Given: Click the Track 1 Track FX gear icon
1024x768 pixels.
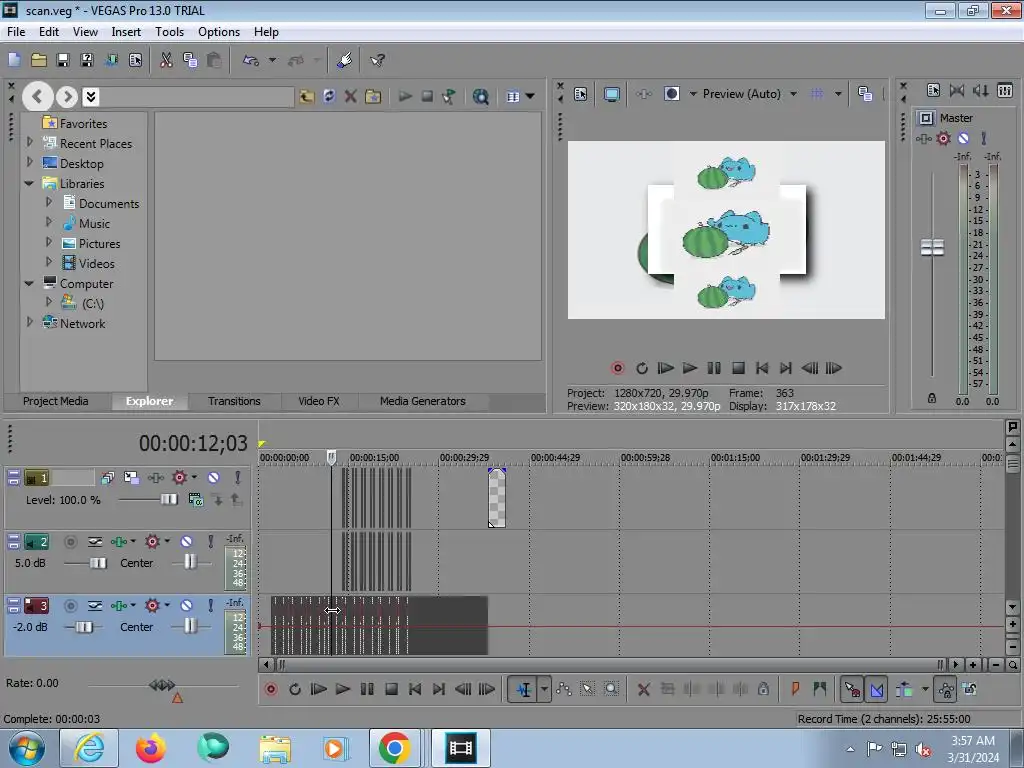Looking at the screenshot, I should pyautogui.click(x=180, y=477).
